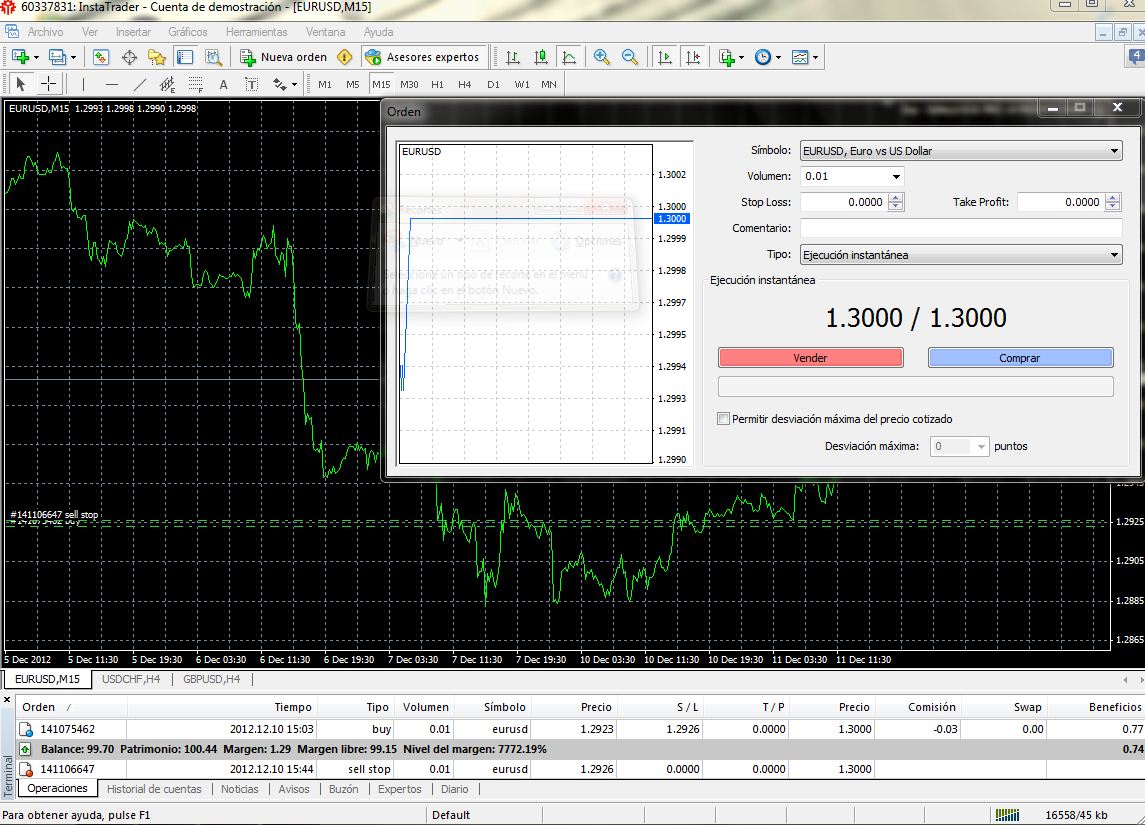The height and width of the screenshot is (825, 1145).
Task: Select the Fibonacci retracement tool
Action: (x=195, y=84)
